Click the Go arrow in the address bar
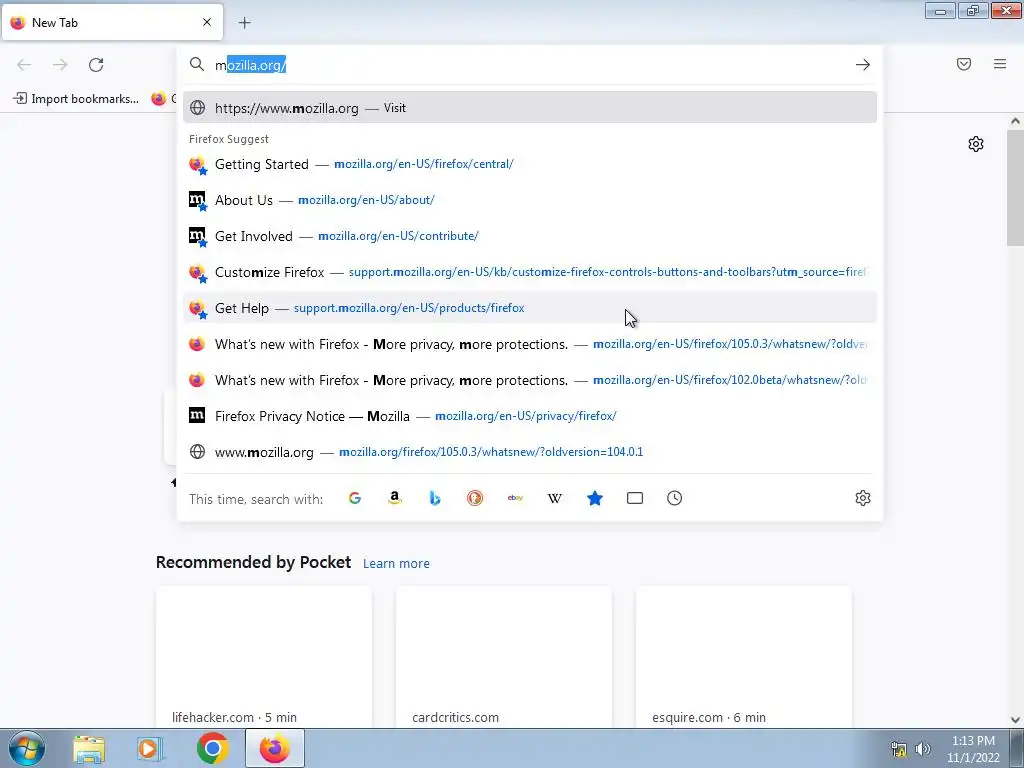 pyautogui.click(x=863, y=65)
